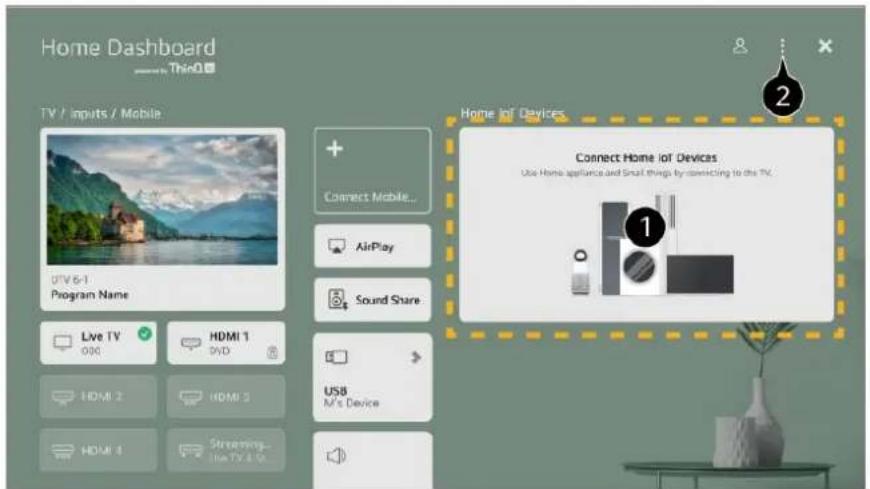Click the USB drive icon

pos(336,357)
